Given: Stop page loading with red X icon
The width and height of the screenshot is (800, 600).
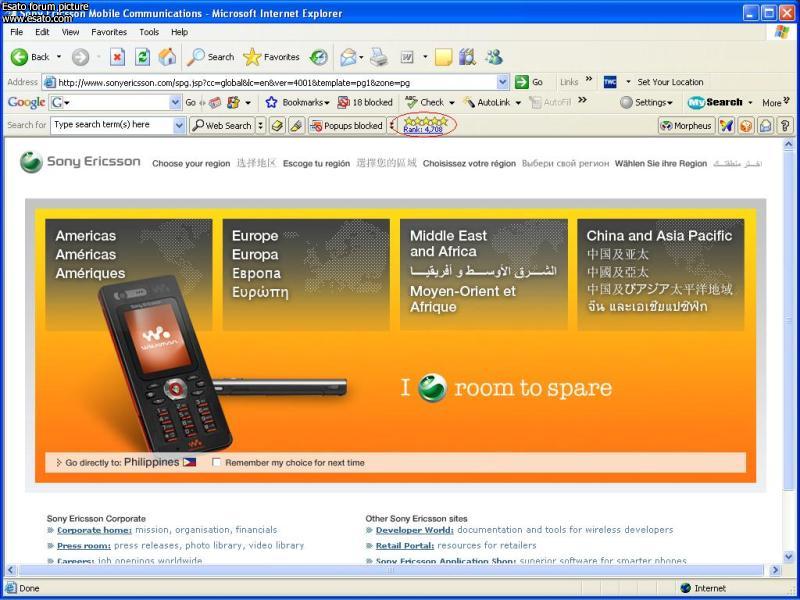Looking at the screenshot, I should point(117,57).
